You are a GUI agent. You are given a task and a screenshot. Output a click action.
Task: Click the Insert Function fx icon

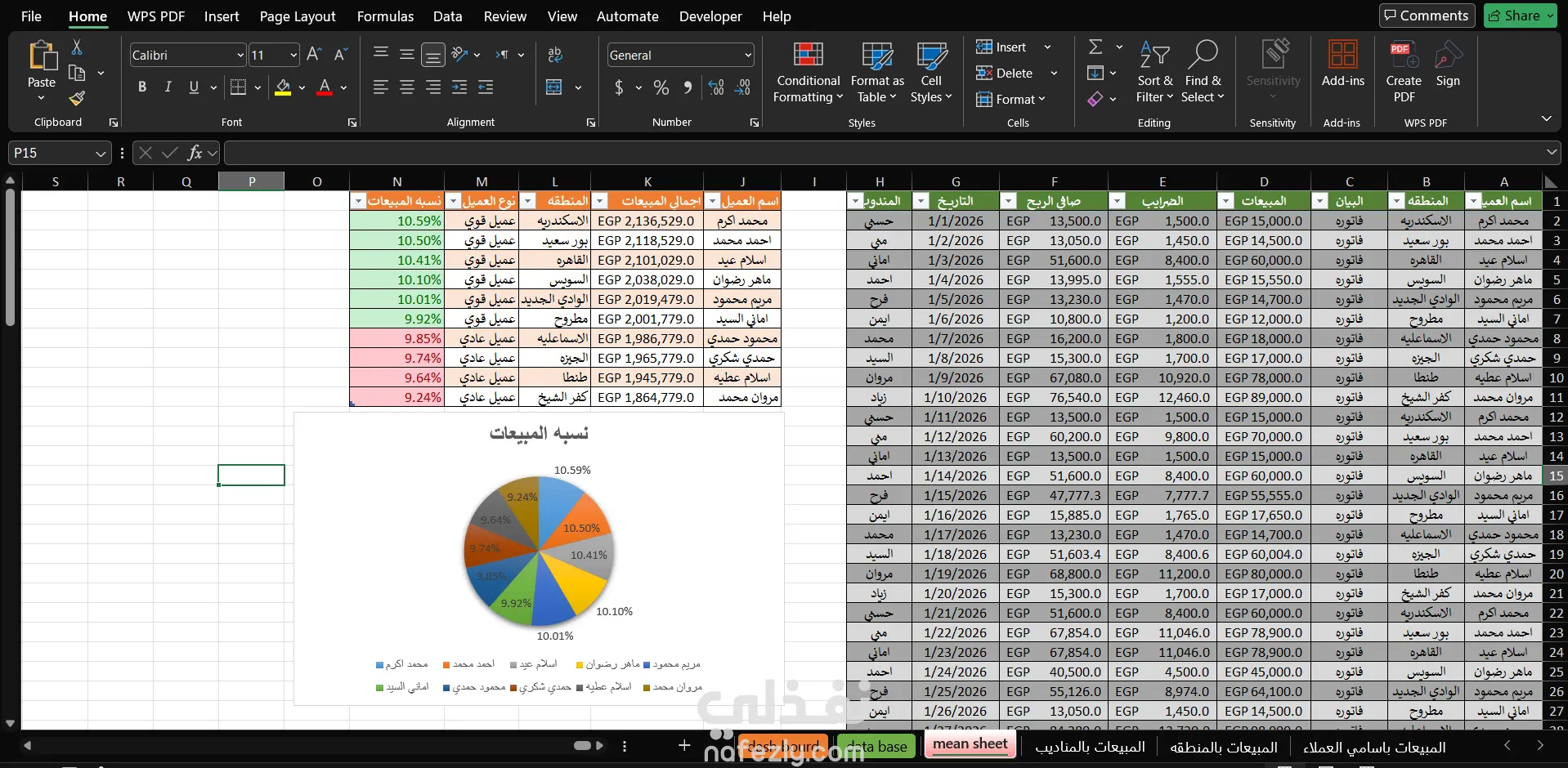click(195, 153)
